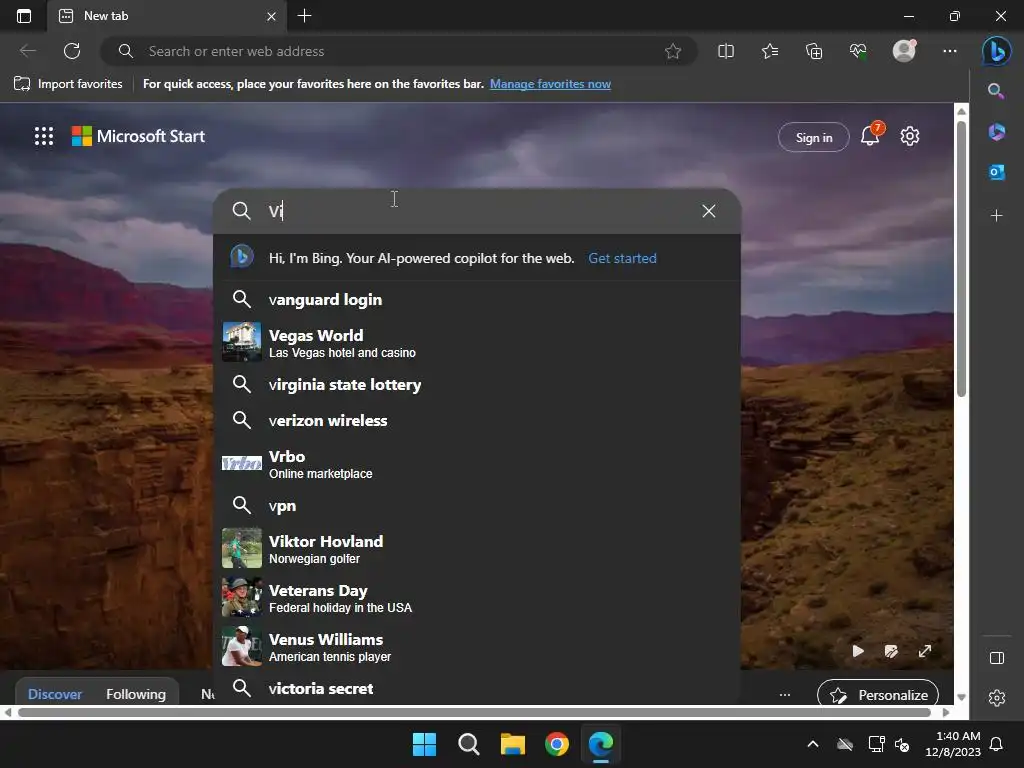1024x768 pixels.
Task: Click Manage favorites now link
Action: coord(550,84)
